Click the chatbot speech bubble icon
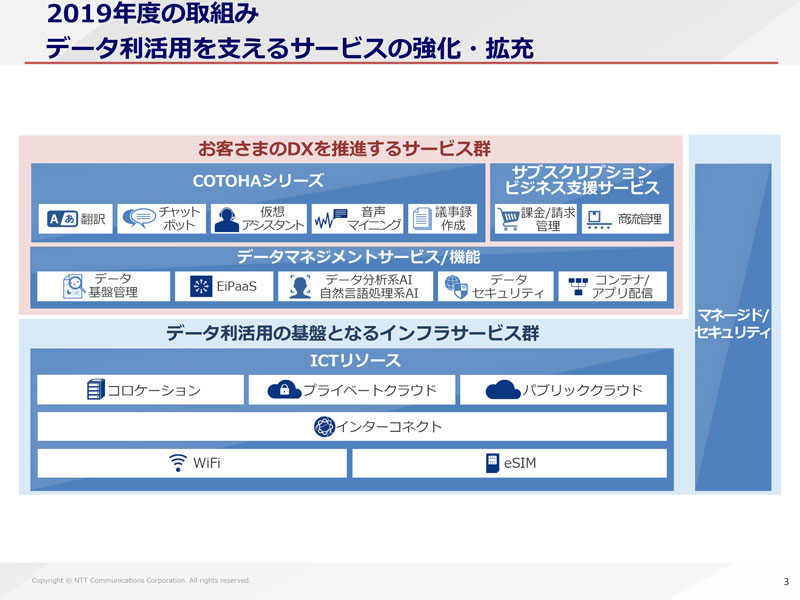 click(138, 218)
